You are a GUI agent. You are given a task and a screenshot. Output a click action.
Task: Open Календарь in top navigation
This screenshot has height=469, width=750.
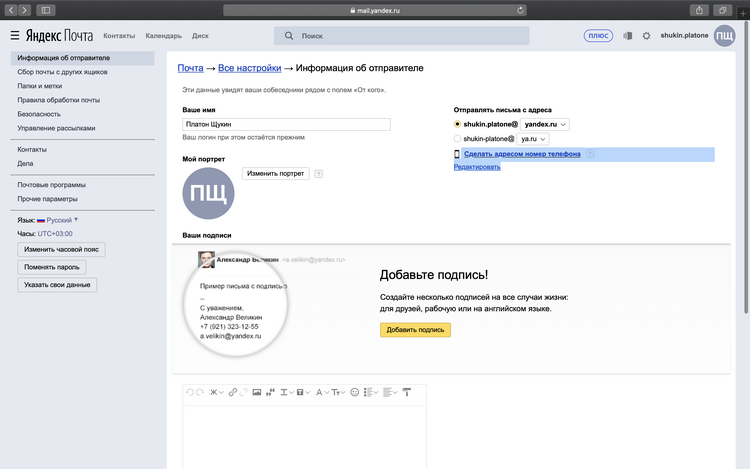tap(164, 36)
